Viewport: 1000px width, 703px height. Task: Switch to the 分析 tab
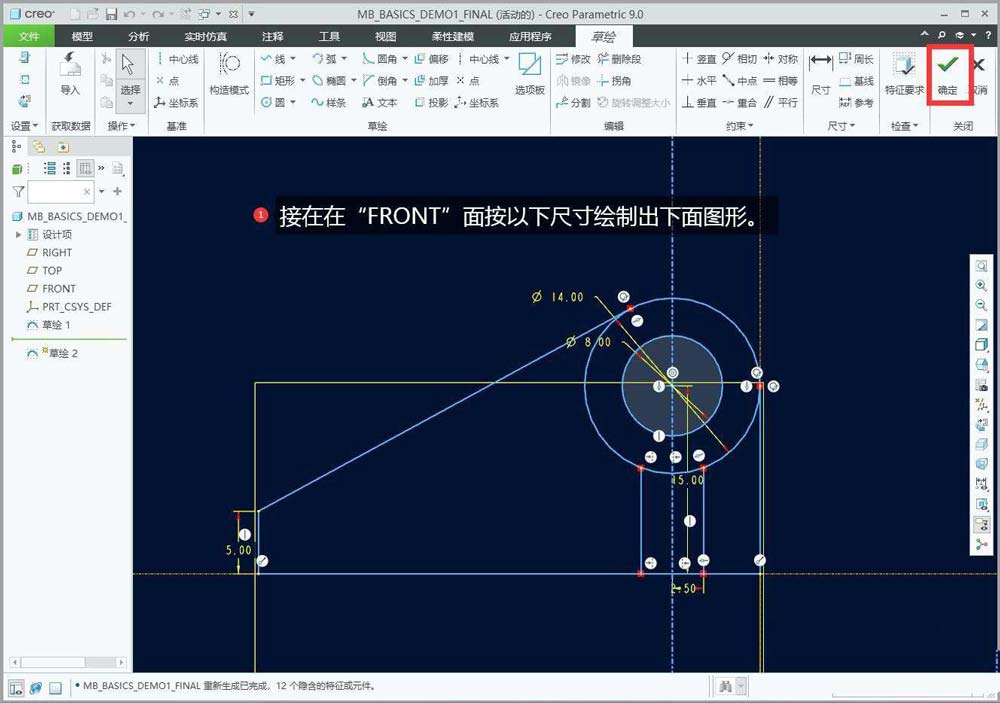pos(138,36)
